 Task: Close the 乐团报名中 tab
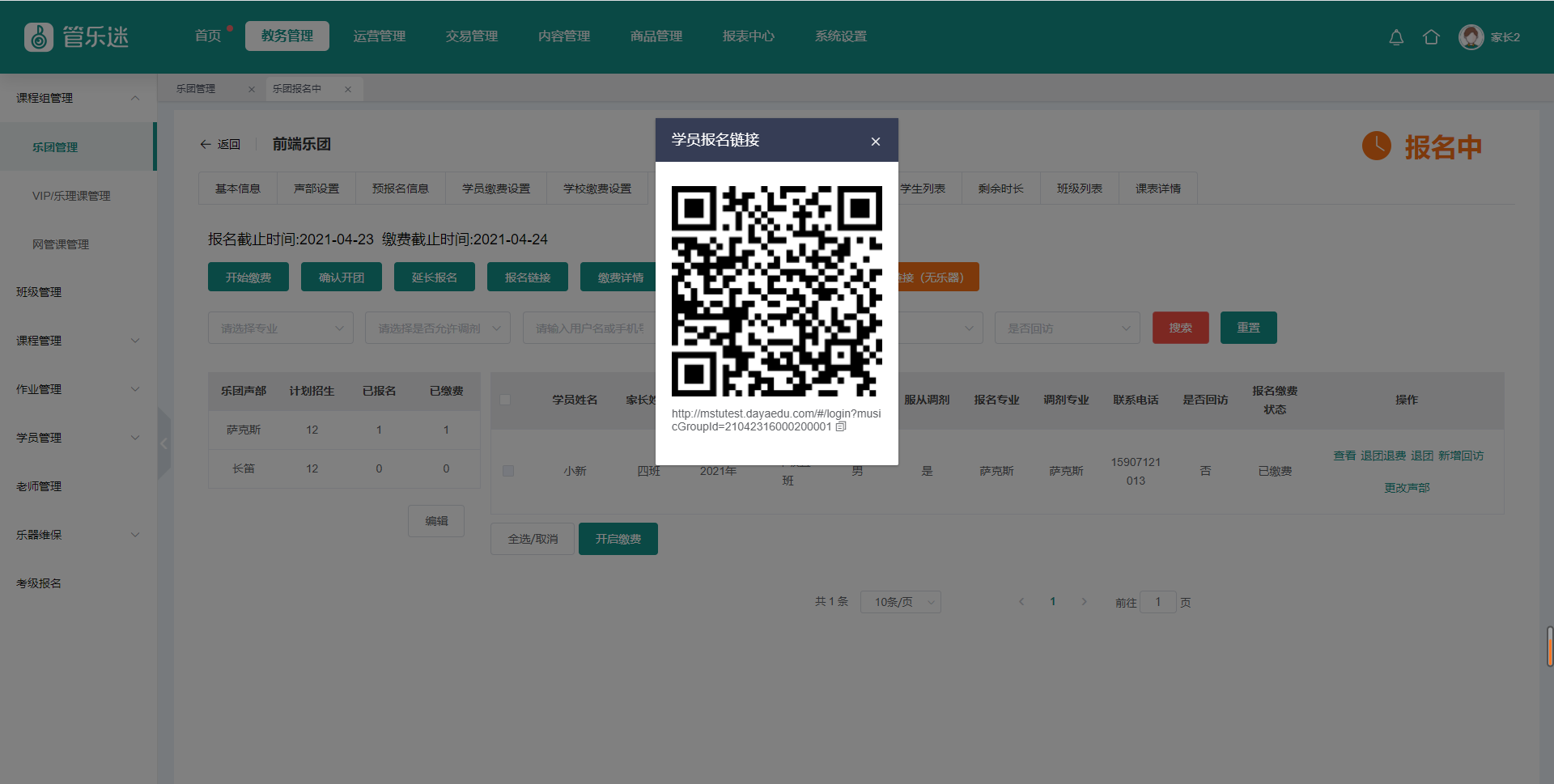[x=348, y=89]
